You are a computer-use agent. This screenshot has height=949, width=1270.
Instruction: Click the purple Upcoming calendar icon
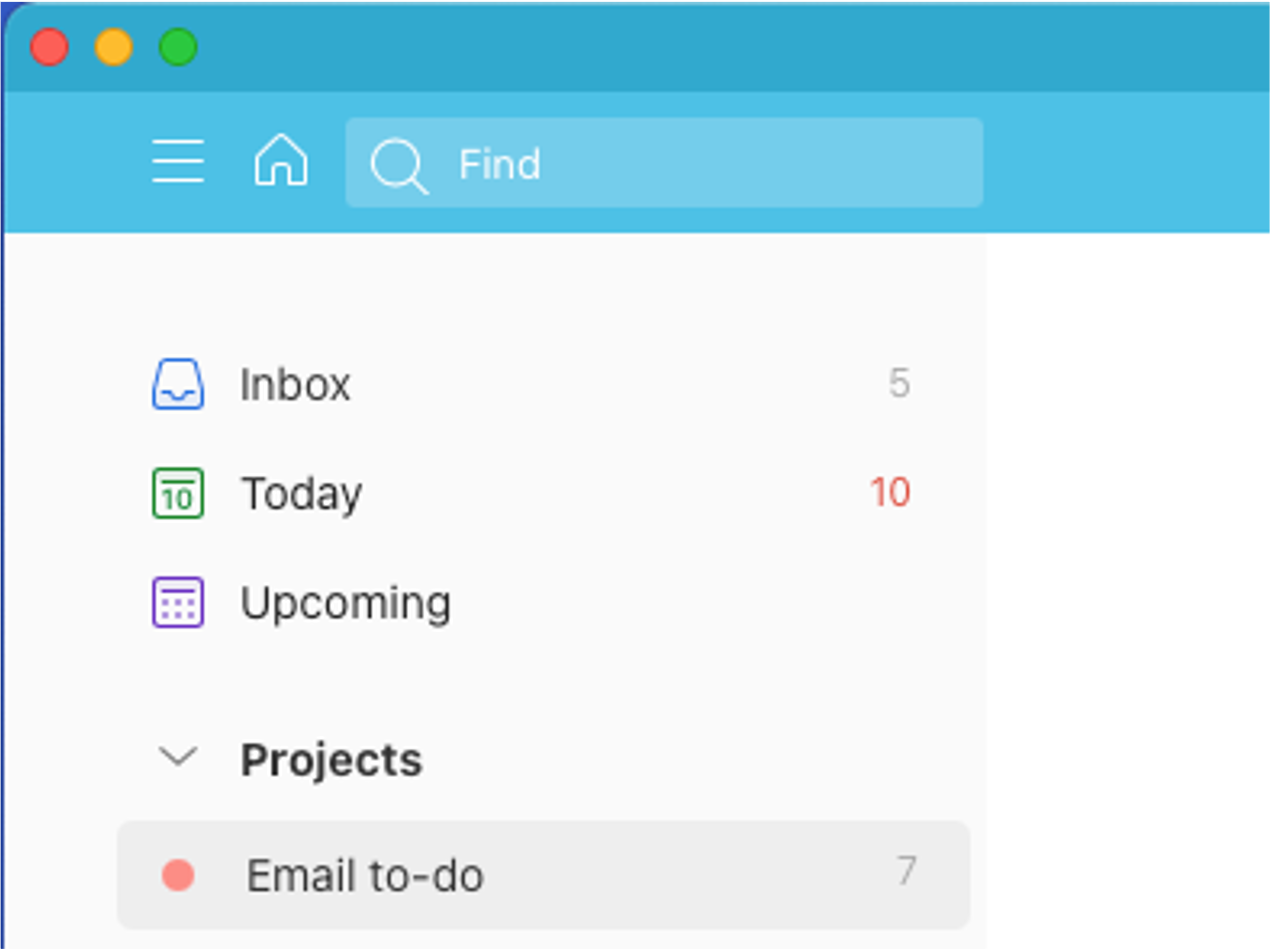pos(178,603)
